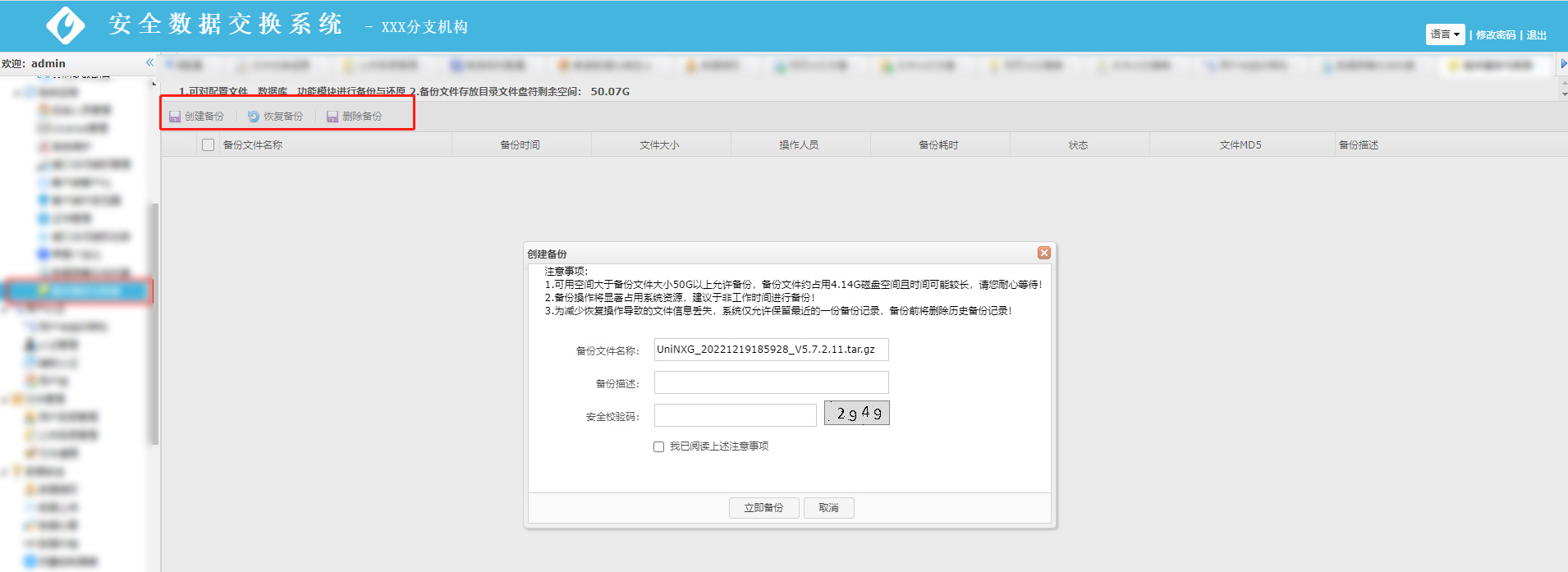Click the 退出 logout link
Image resolution: width=1568 pixels, height=572 pixels.
click(x=1536, y=35)
